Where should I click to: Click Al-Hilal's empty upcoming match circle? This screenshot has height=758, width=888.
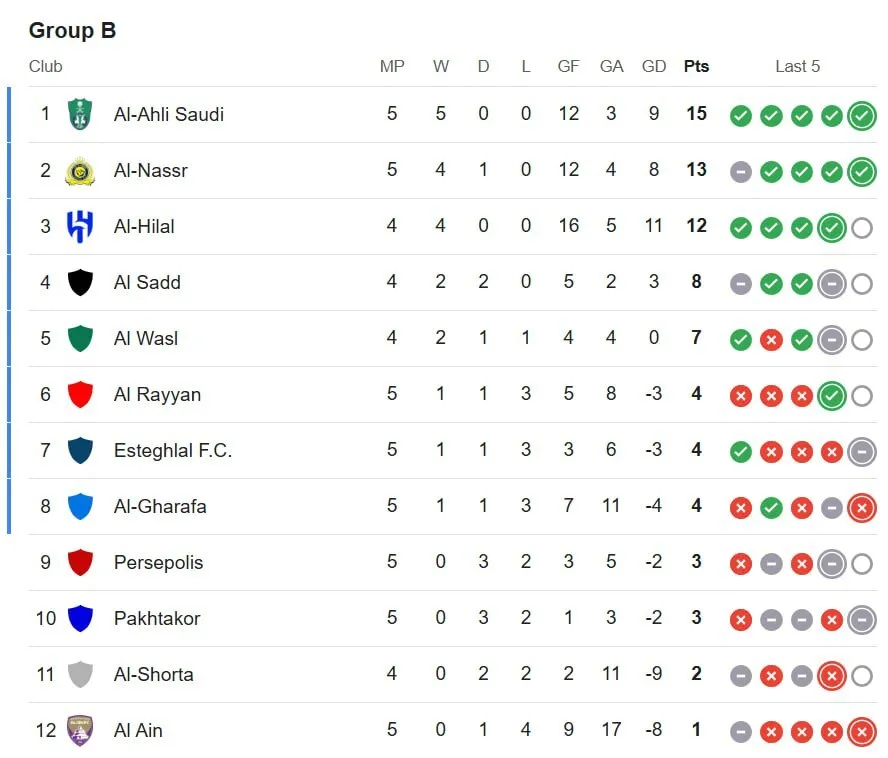coord(861,228)
